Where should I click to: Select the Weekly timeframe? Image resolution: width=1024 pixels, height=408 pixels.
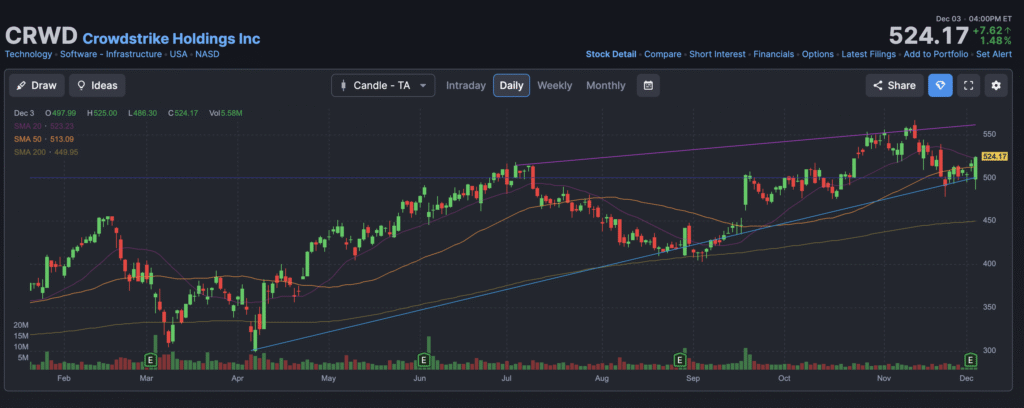click(554, 86)
